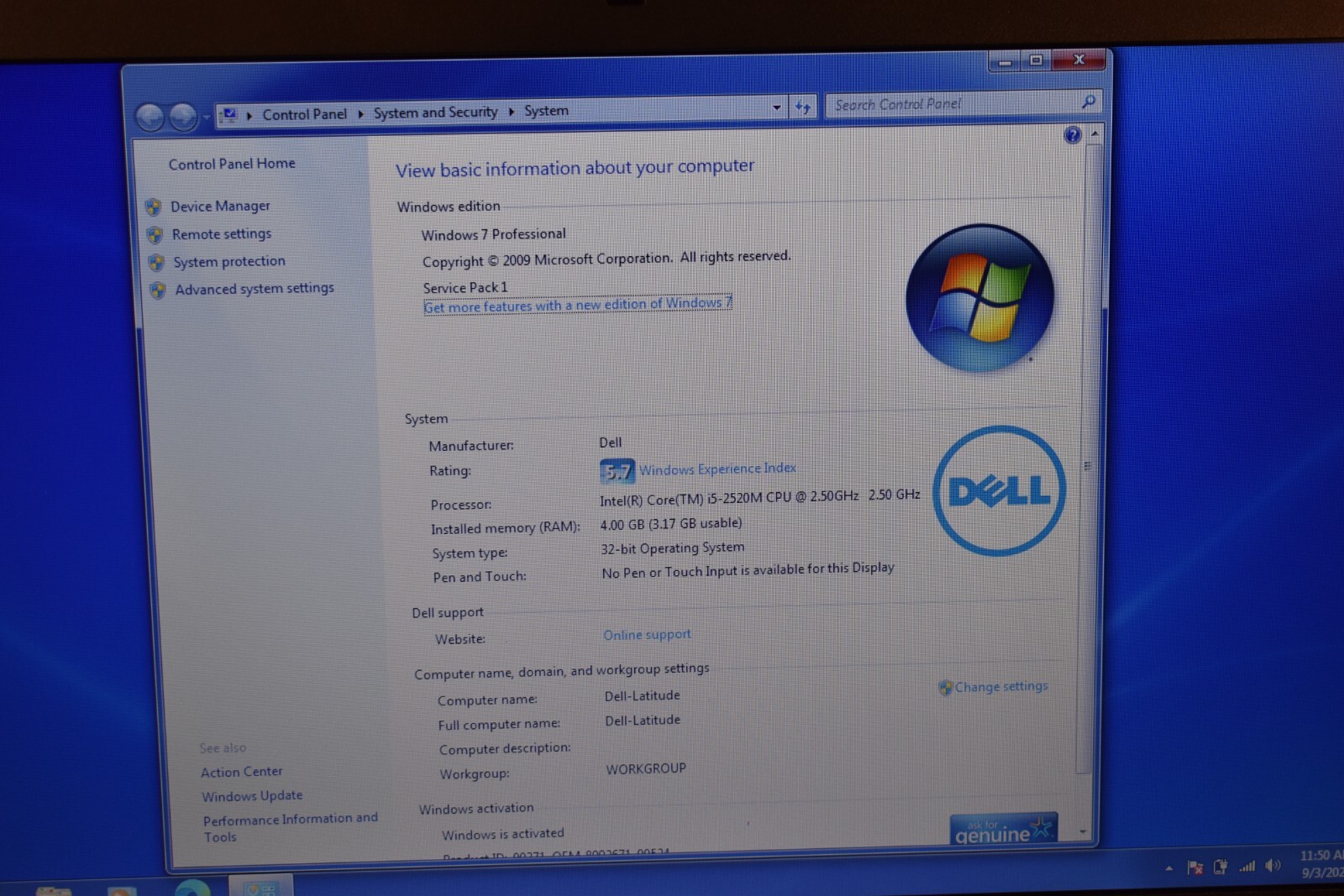Show hidden tray icons arrow

(x=1169, y=868)
